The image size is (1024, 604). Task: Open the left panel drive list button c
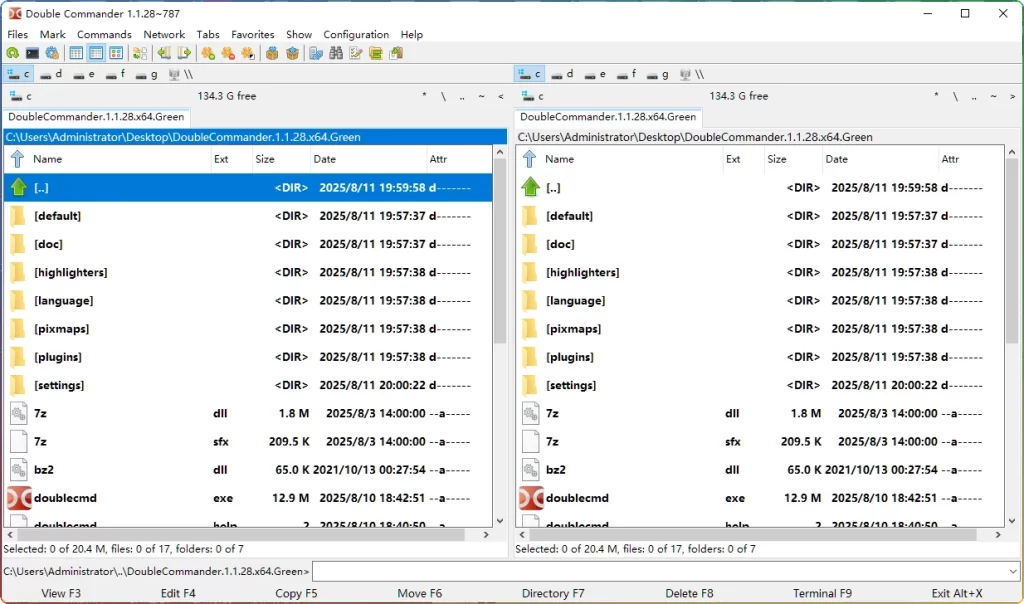(x=20, y=96)
